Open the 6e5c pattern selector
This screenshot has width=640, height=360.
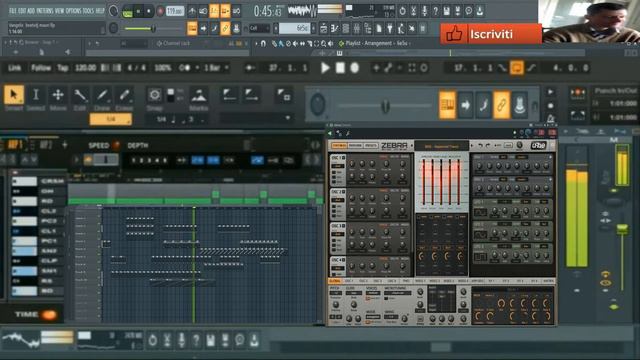(296, 28)
